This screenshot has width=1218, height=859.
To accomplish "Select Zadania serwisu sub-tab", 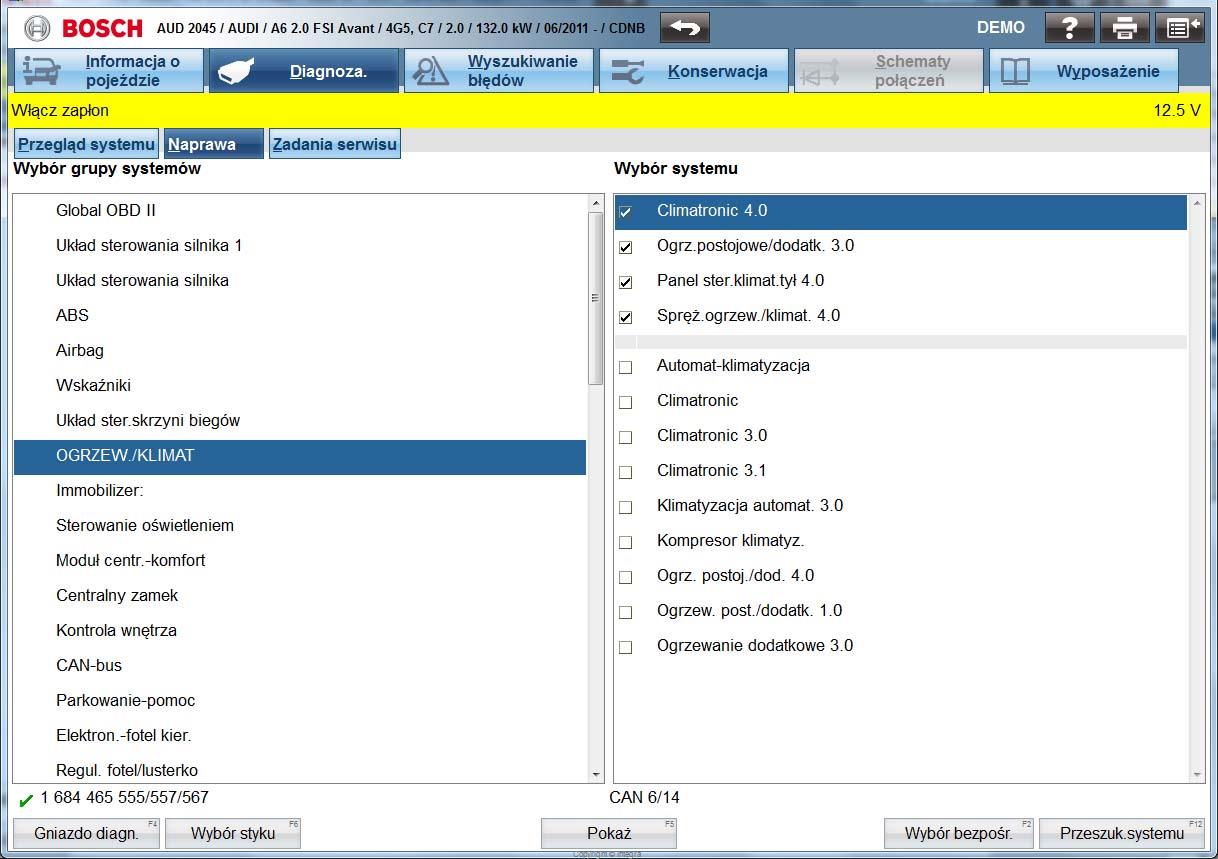I will point(335,144).
